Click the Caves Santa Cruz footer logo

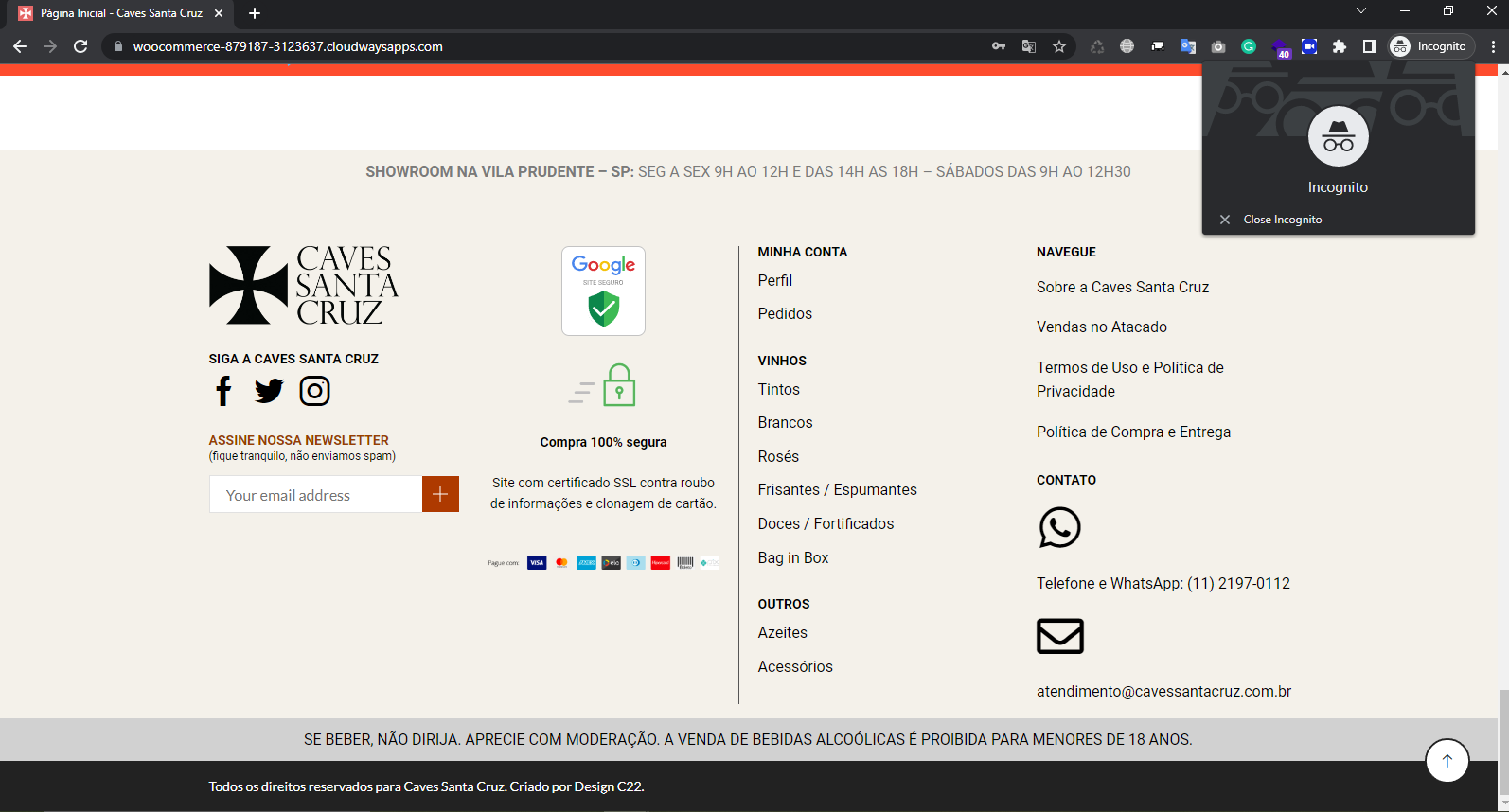[304, 285]
